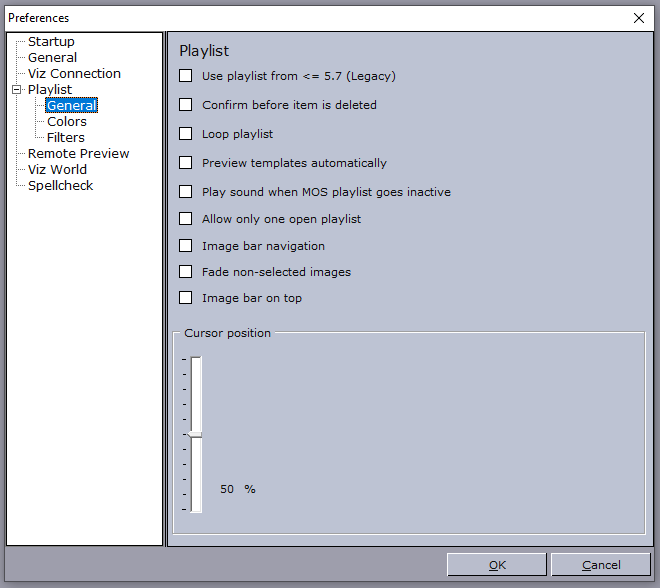Image resolution: width=660 pixels, height=588 pixels.
Task: Check Play sound when MOS playlist goes inactive
Action: 186,192
